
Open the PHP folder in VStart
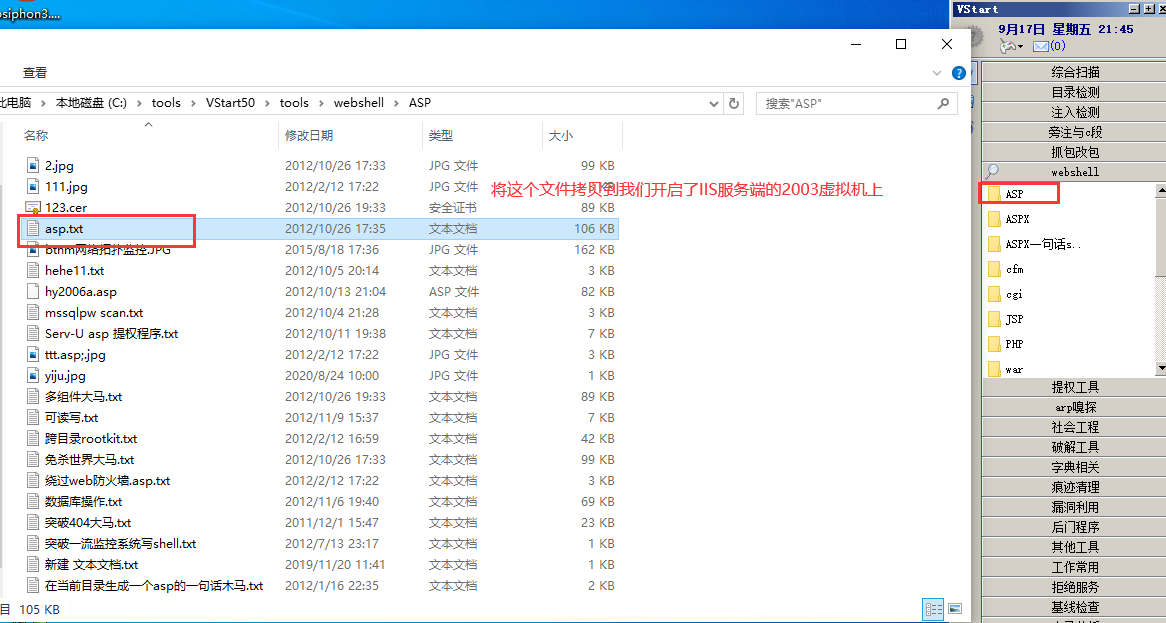pyautogui.click(x=1014, y=344)
